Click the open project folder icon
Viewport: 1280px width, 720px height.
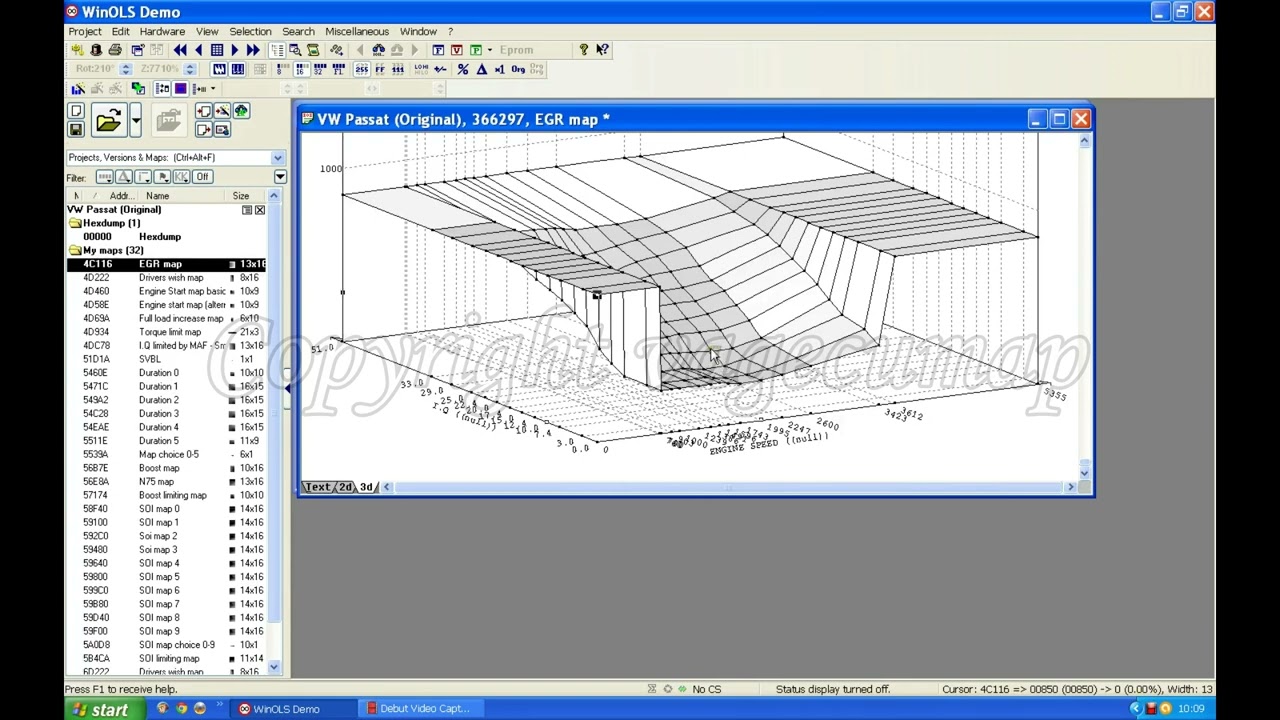[x=109, y=120]
